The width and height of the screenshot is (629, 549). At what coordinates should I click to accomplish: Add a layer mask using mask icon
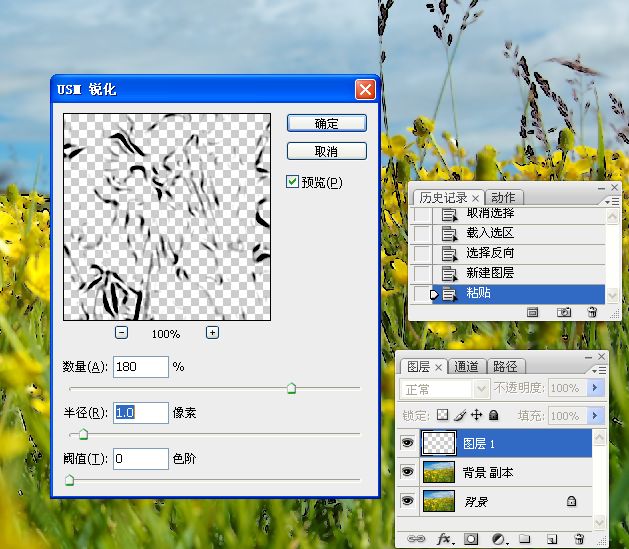(471, 539)
